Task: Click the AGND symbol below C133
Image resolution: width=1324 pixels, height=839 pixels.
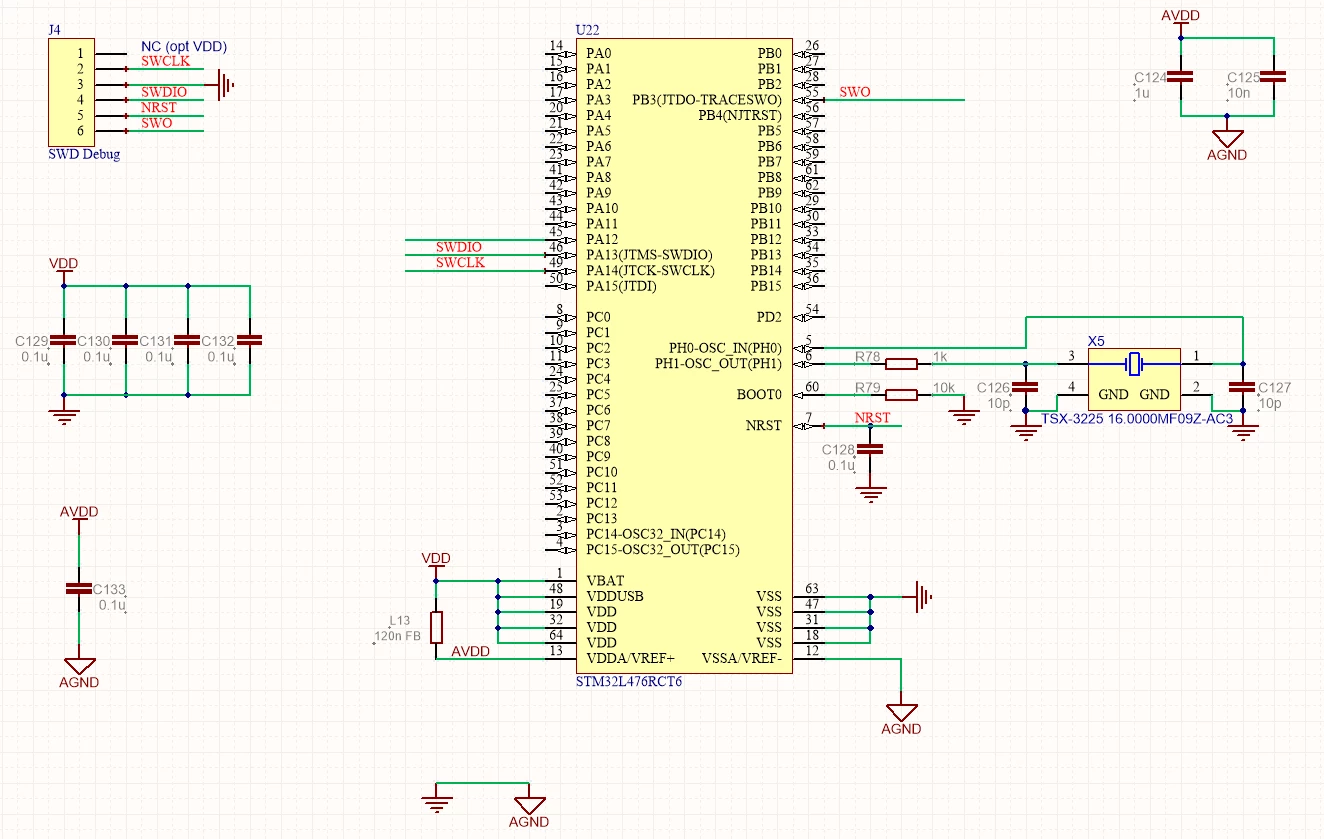Action: pyautogui.click(x=79, y=672)
